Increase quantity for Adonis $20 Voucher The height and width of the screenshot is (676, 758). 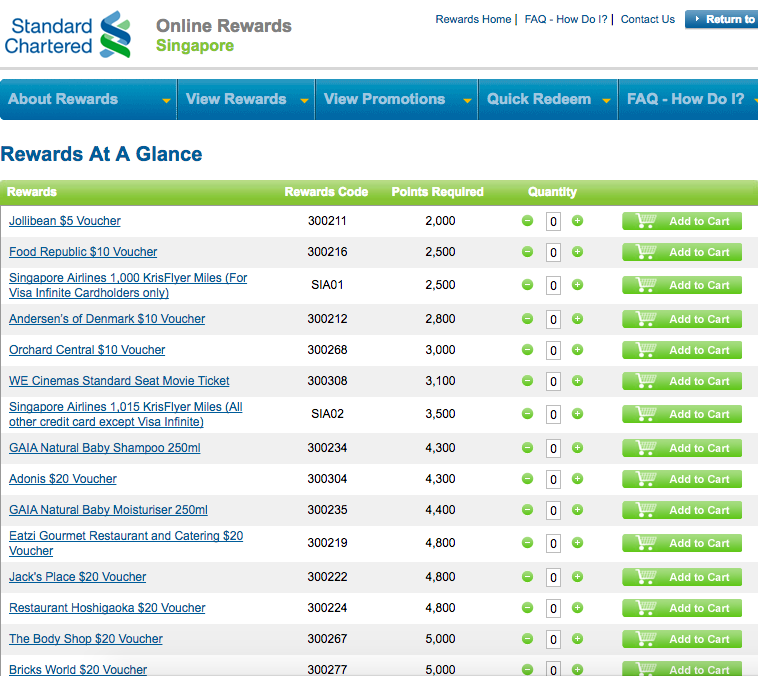point(577,479)
